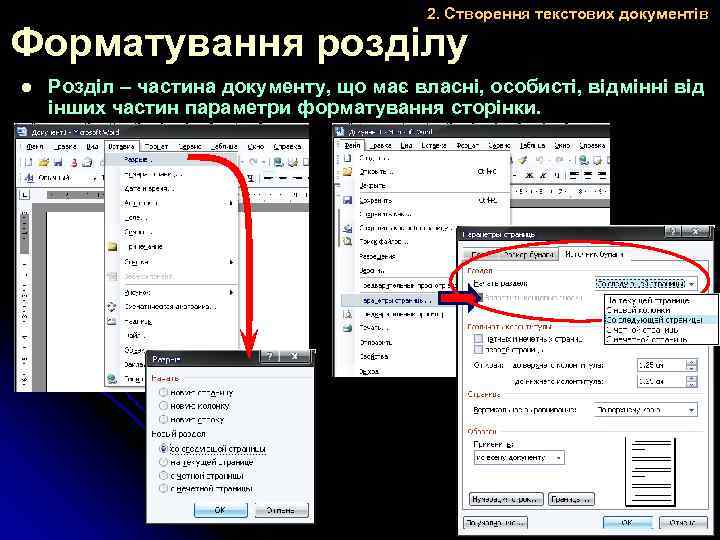Screen dimensions: 720x540
Task: Click the Save diskette icon in left Word toolbar
Action: (x=58, y=162)
